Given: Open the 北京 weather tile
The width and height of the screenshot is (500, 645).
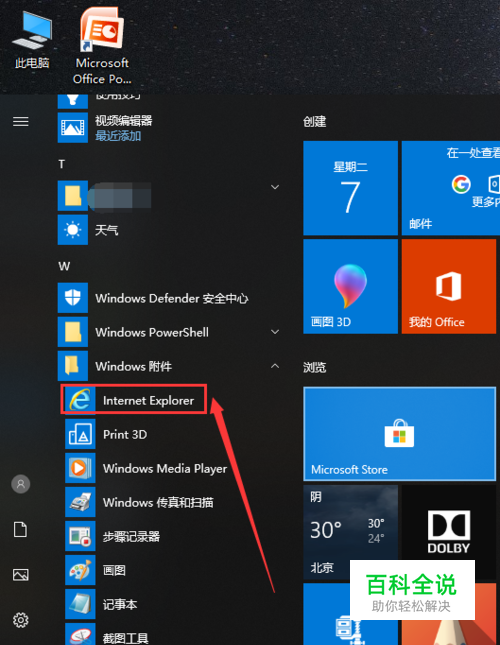Looking at the screenshot, I should tap(350, 532).
